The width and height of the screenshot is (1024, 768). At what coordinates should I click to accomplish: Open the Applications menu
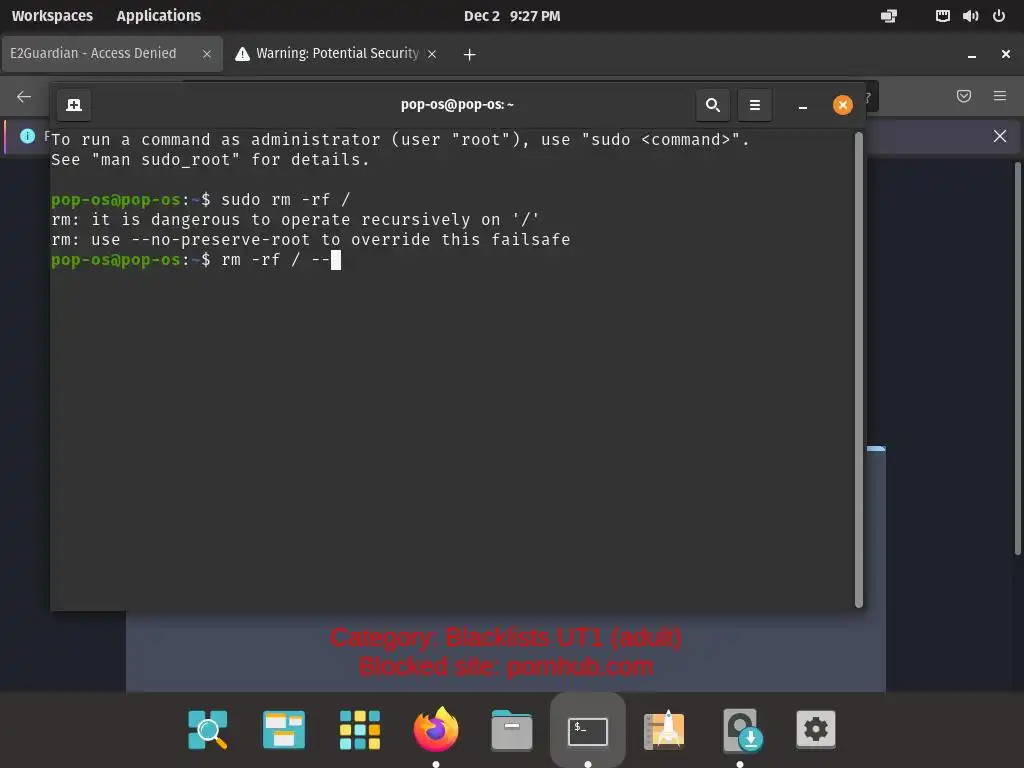159,16
